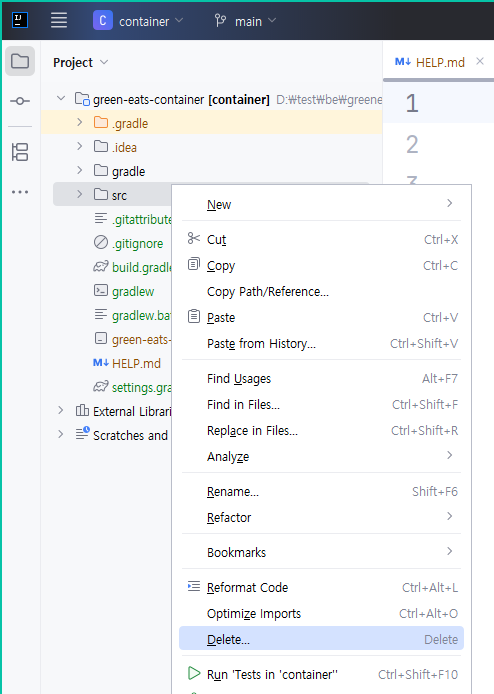Image resolution: width=494 pixels, height=694 pixels.
Task: Click the gradlew terminal script icon
Action: pyautogui.click(x=101, y=290)
